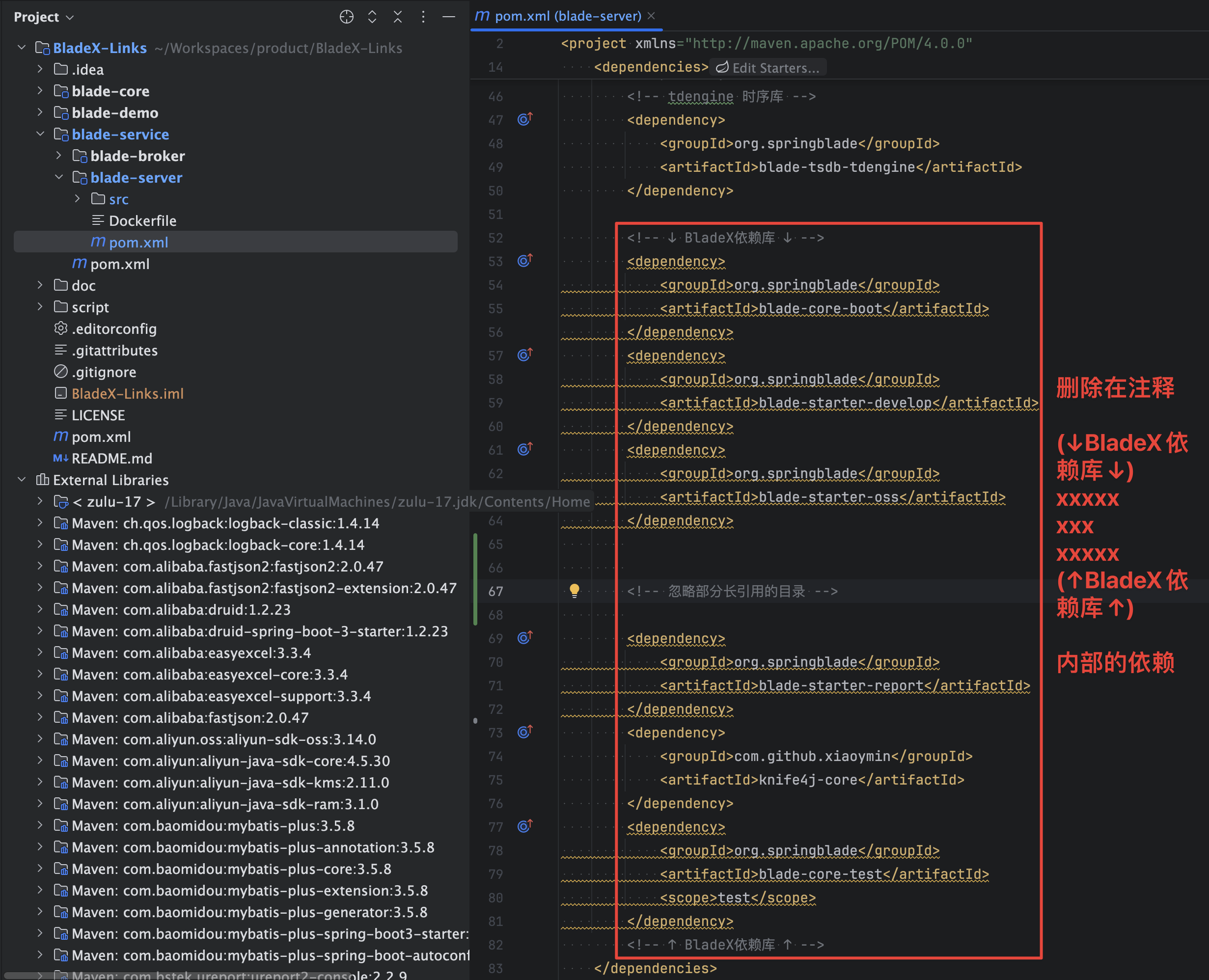Click the m icon of blade-server pom.xml
This screenshot has height=980, width=1209.
coord(98,242)
